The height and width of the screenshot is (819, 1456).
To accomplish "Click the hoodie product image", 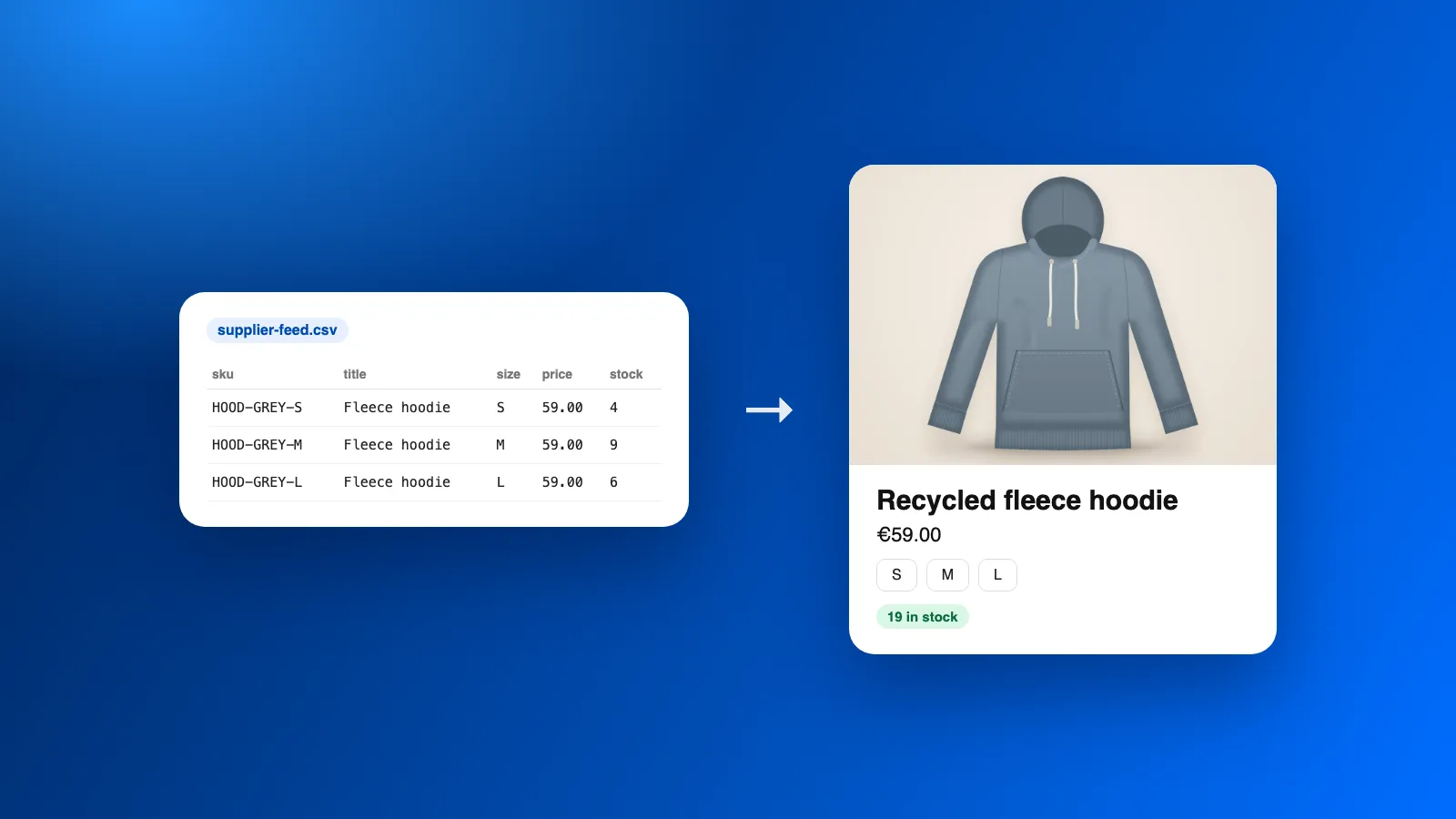I will [x=1063, y=315].
